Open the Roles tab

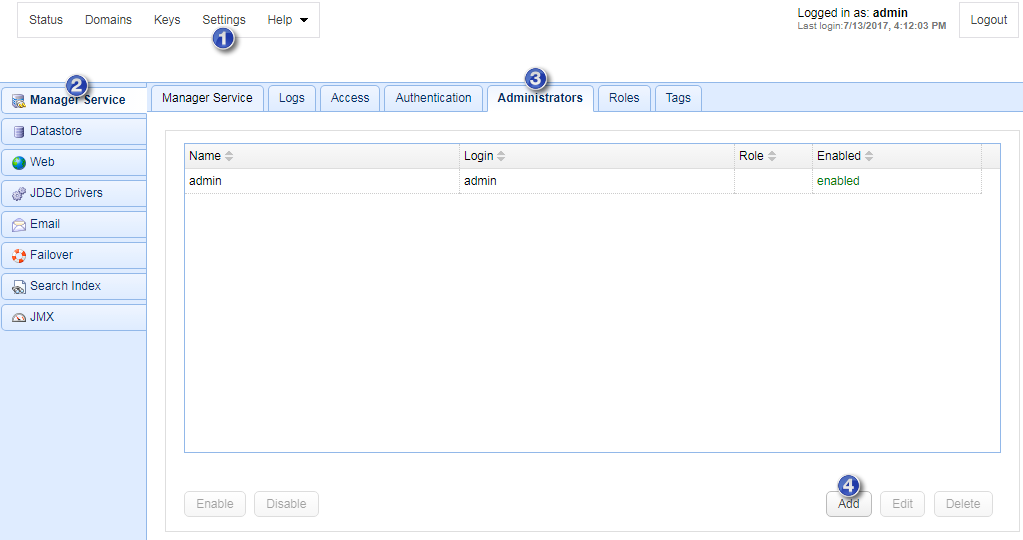click(x=624, y=98)
